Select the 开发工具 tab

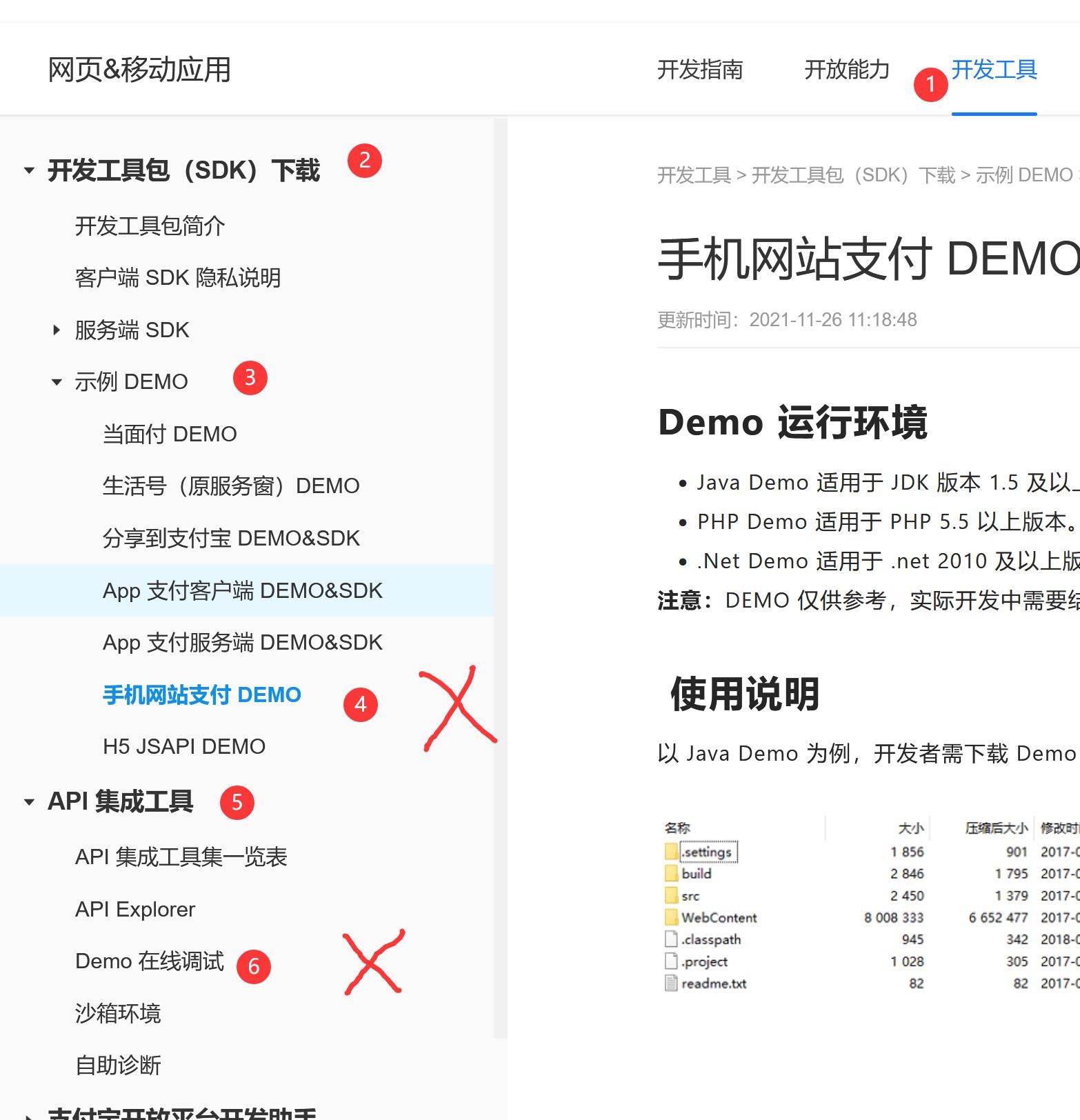click(x=994, y=70)
